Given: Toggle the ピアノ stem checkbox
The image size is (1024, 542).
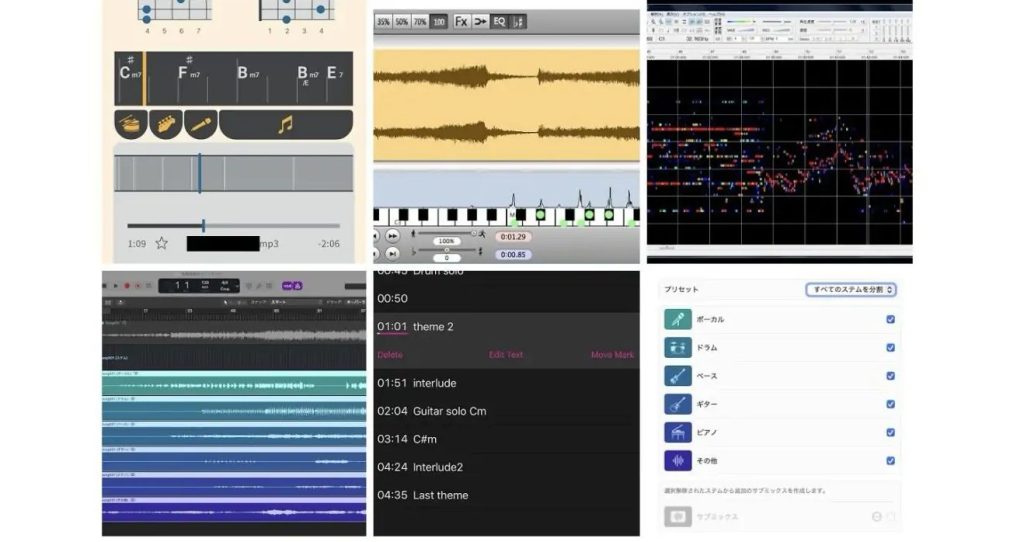Looking at the screenshot, I should (x=890, y=433).
